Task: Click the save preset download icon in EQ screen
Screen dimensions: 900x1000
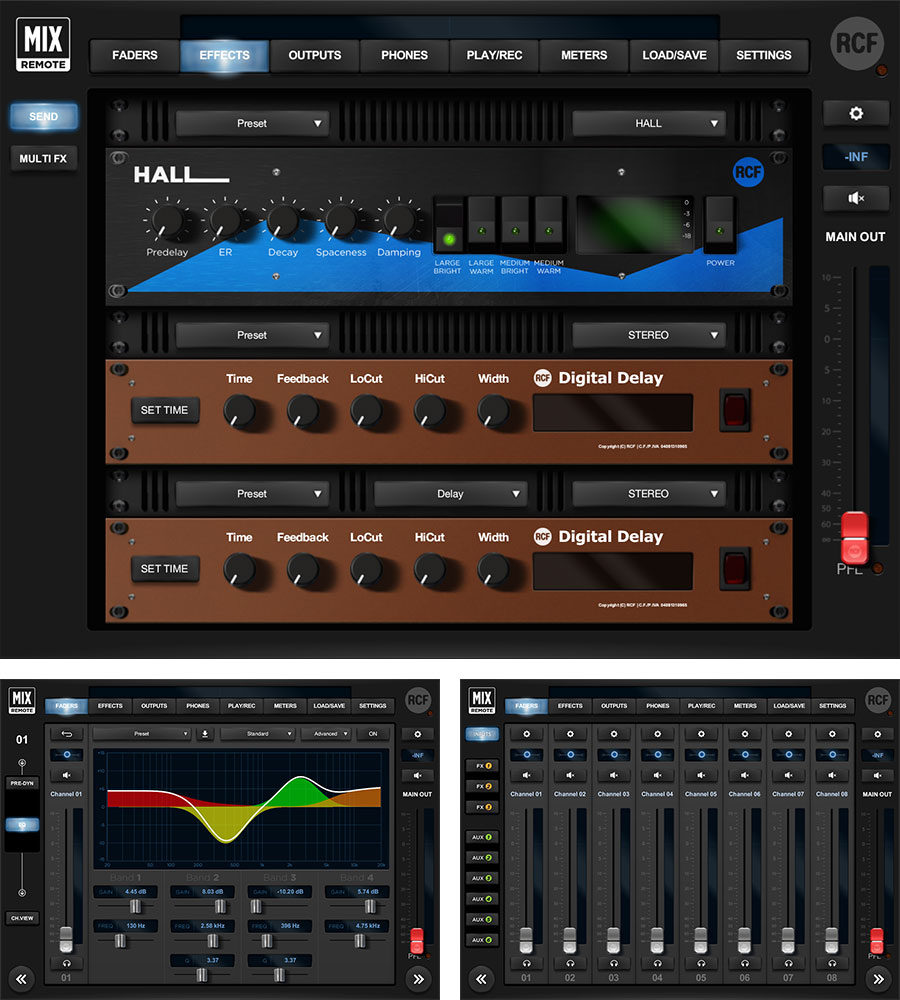Action: [205, 734]
